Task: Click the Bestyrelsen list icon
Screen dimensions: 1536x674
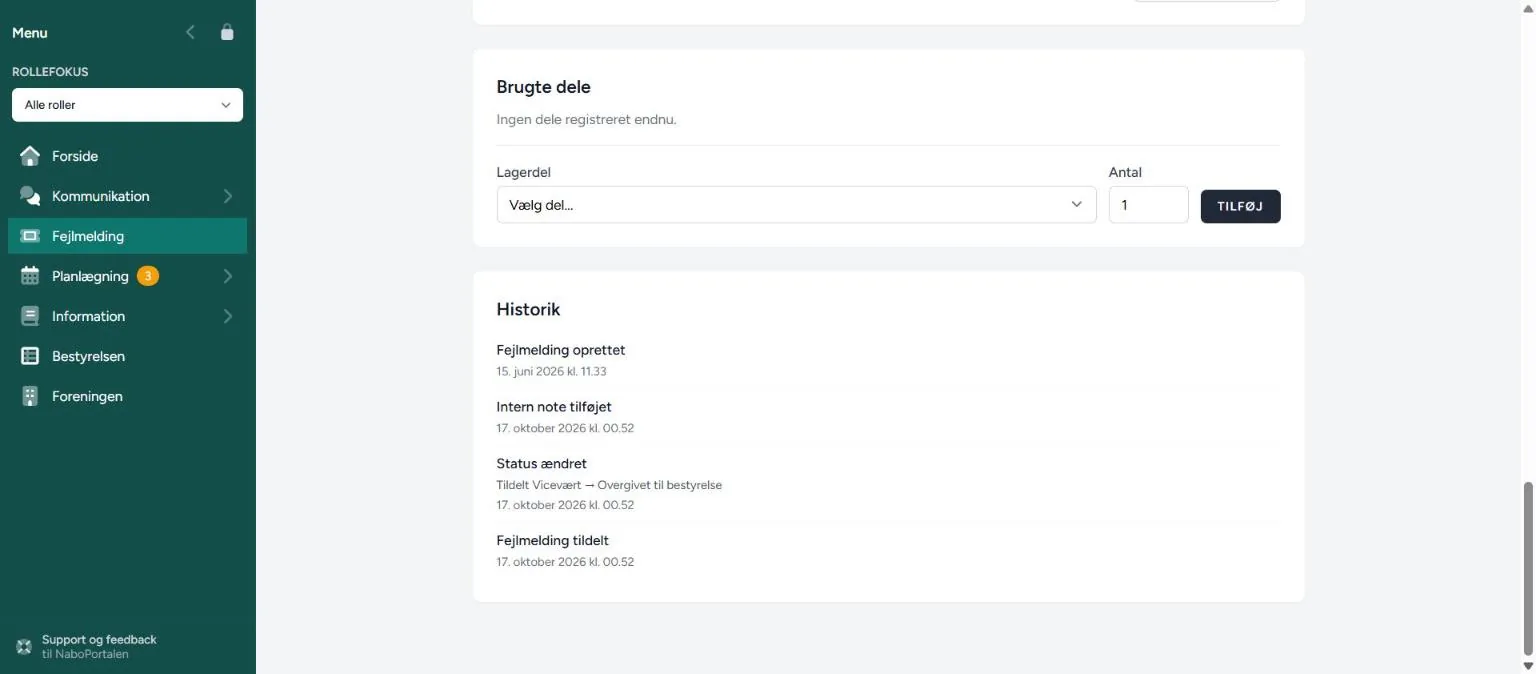Action: click(x=30, y=356)
